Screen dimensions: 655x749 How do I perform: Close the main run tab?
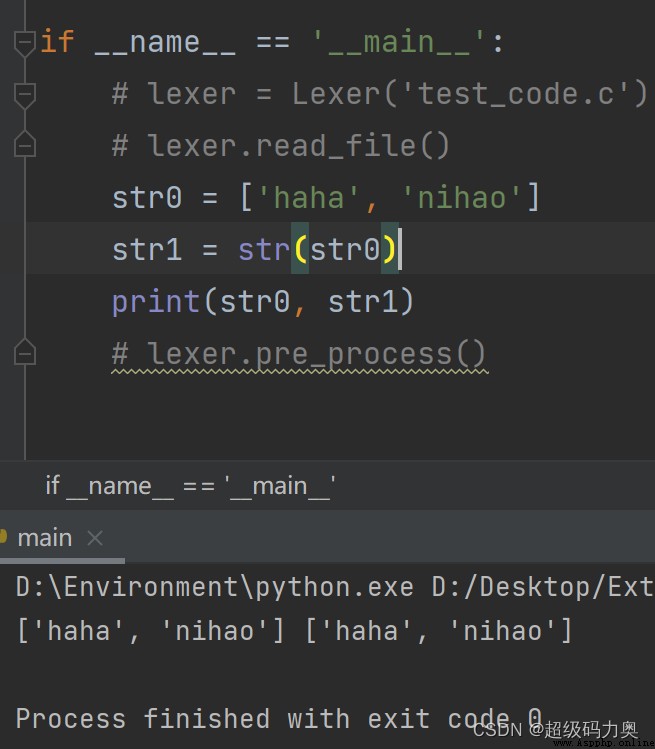coord(95,538)
